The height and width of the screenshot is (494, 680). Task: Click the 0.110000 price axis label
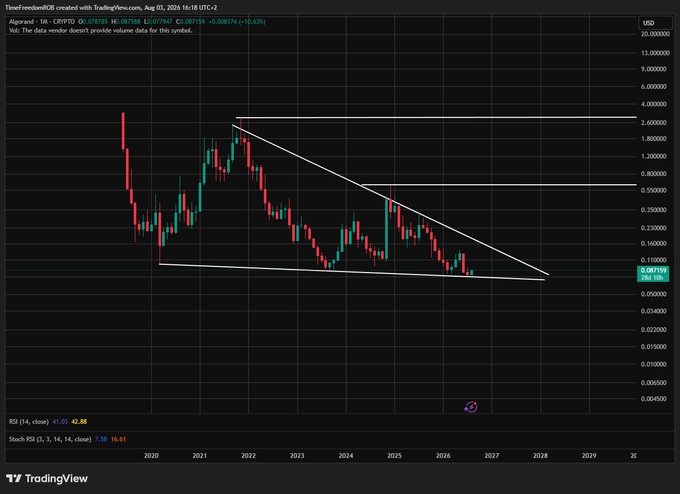(x=655, y=260)
